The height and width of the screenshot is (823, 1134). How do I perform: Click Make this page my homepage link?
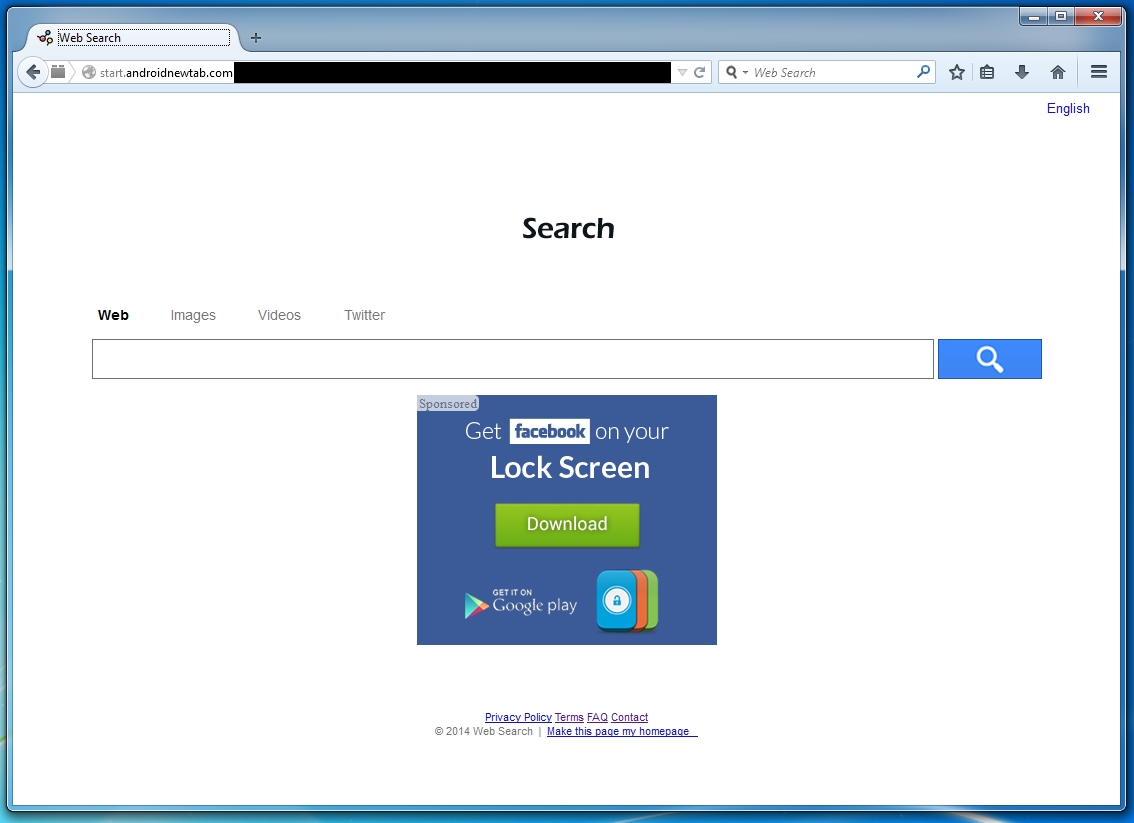coord(622,731)
